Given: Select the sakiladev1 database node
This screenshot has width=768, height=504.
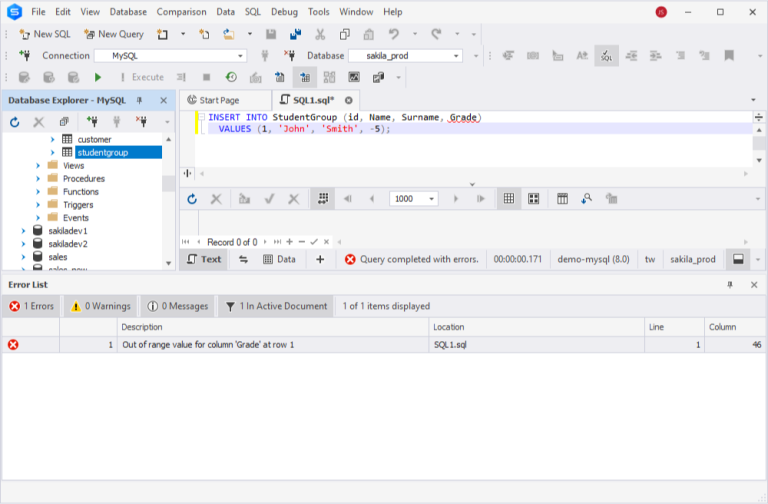Looking at the screenshot, I should pos(68,231).
